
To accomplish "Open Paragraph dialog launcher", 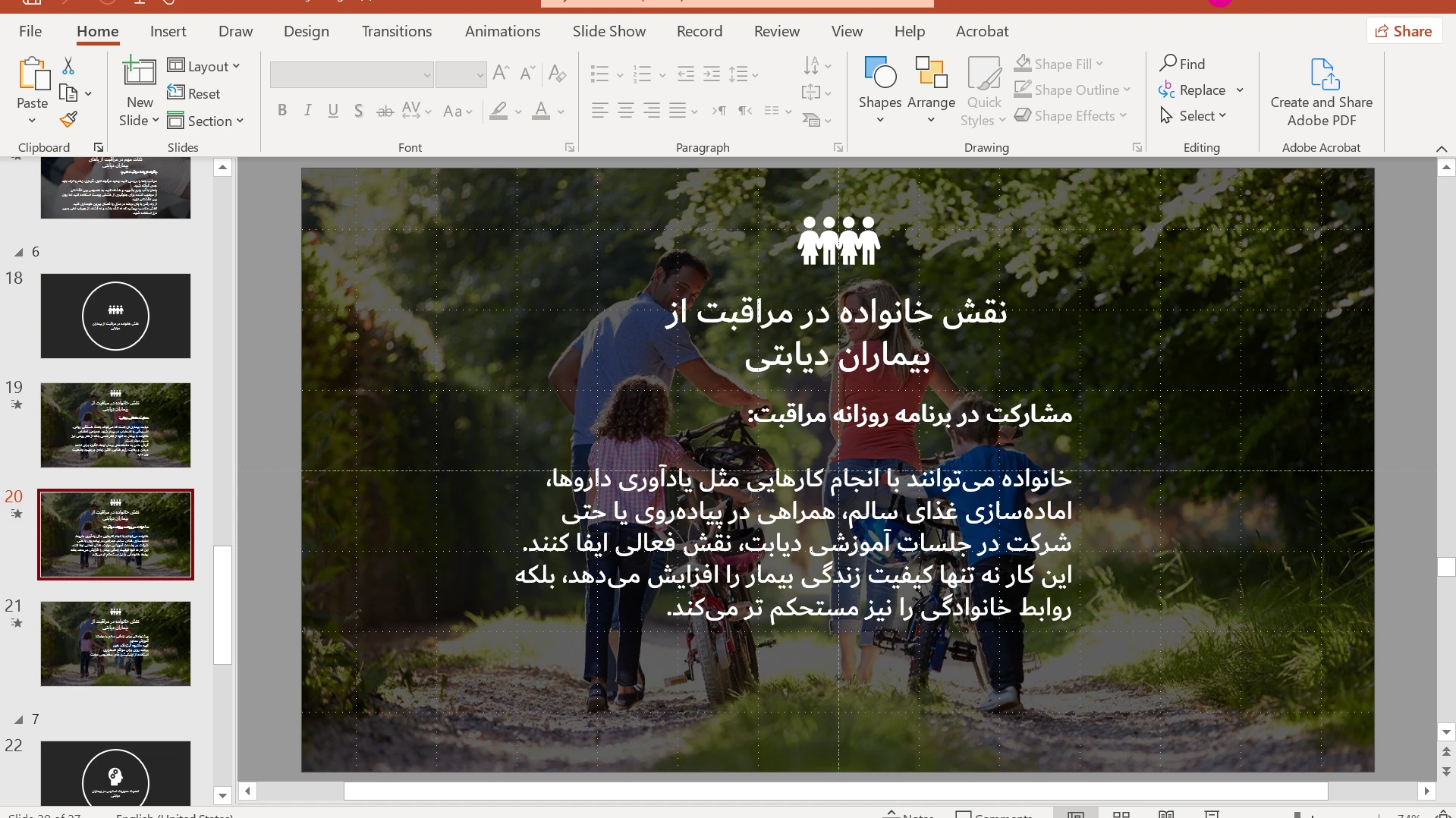I will click(x=838, y=148).
